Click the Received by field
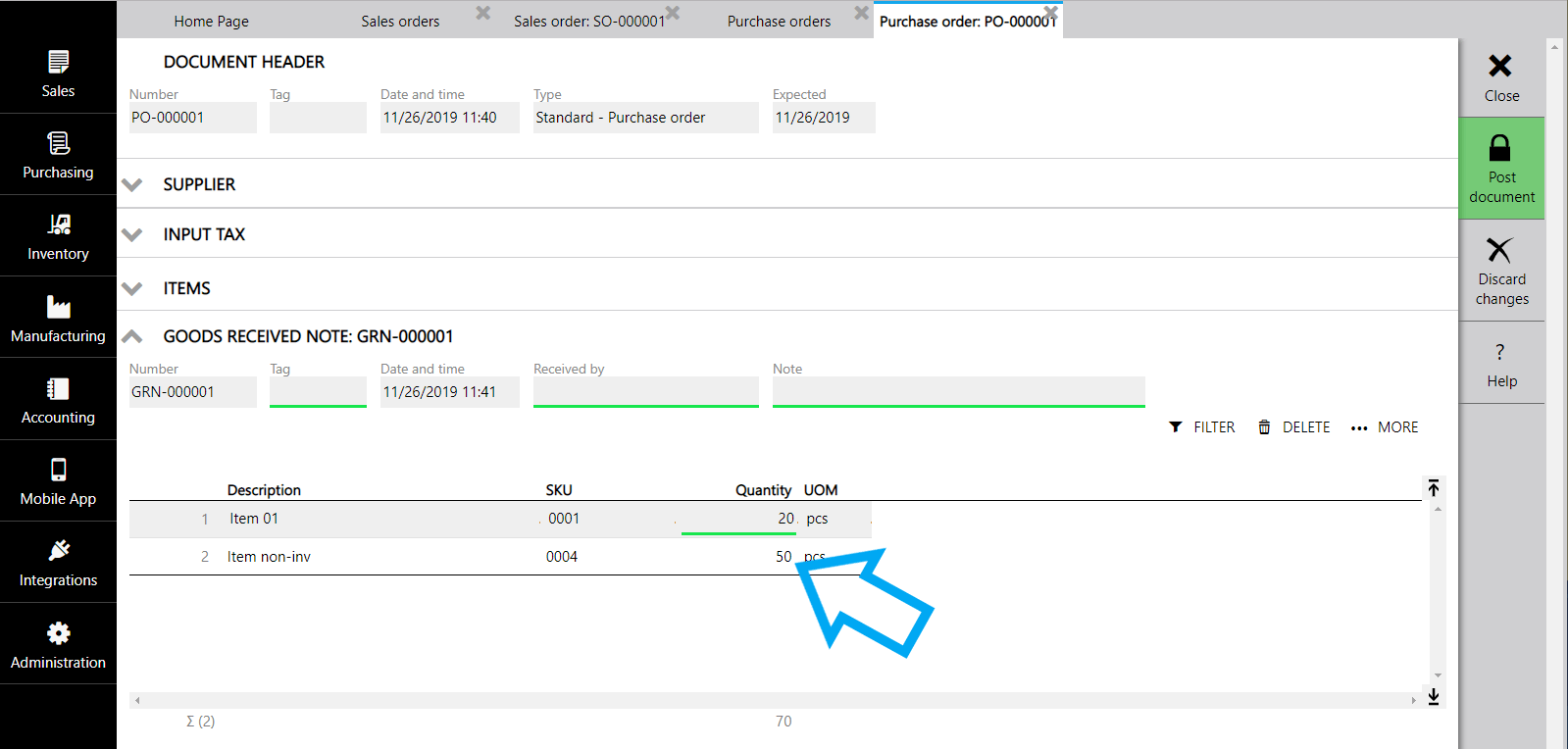Screen dimensions: 1568x749 [x=646, y=392]
